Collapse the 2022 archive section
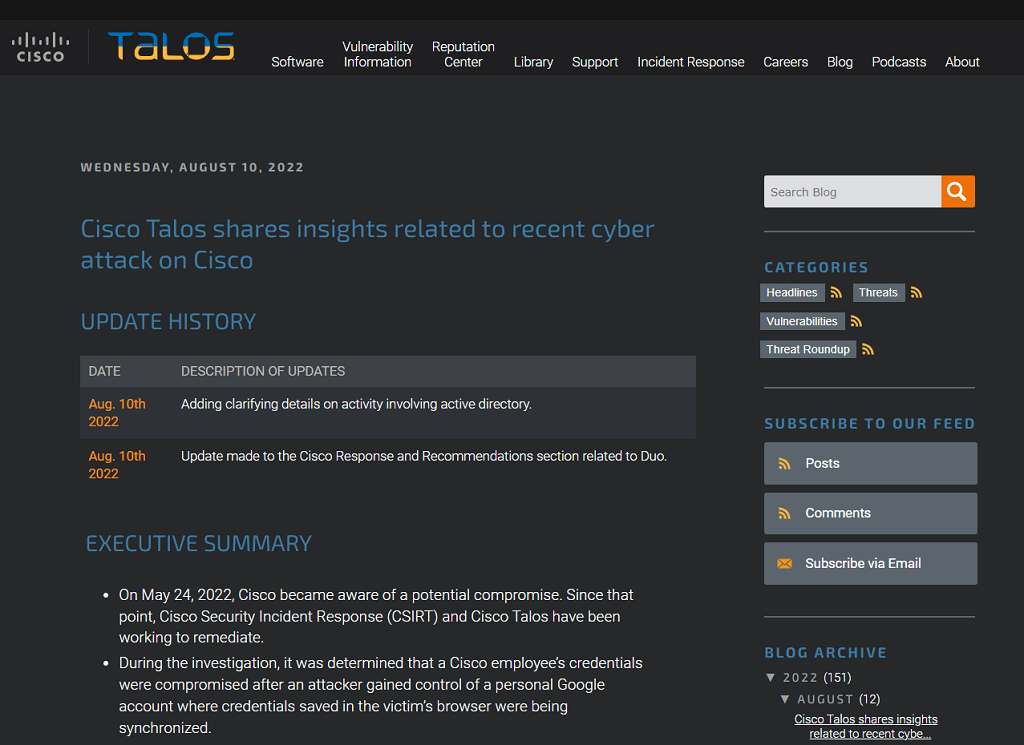 point(772,677)
